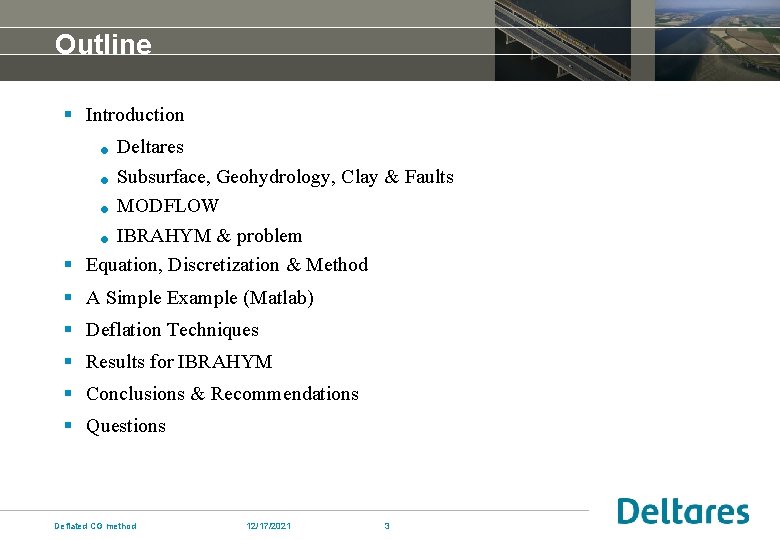The height and width of the screenshot is (540, 780).
Task: Select the 'Introduction' bullet item
Action: tap(135, 115)
